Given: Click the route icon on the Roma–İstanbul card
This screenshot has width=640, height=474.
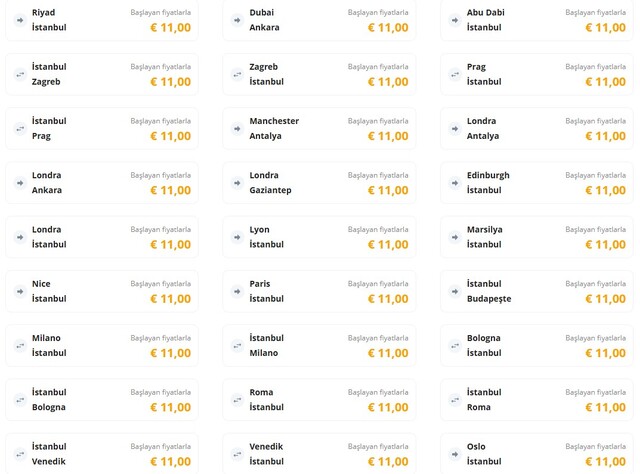Looking at the screenshot, I should (x=237, y=400).
